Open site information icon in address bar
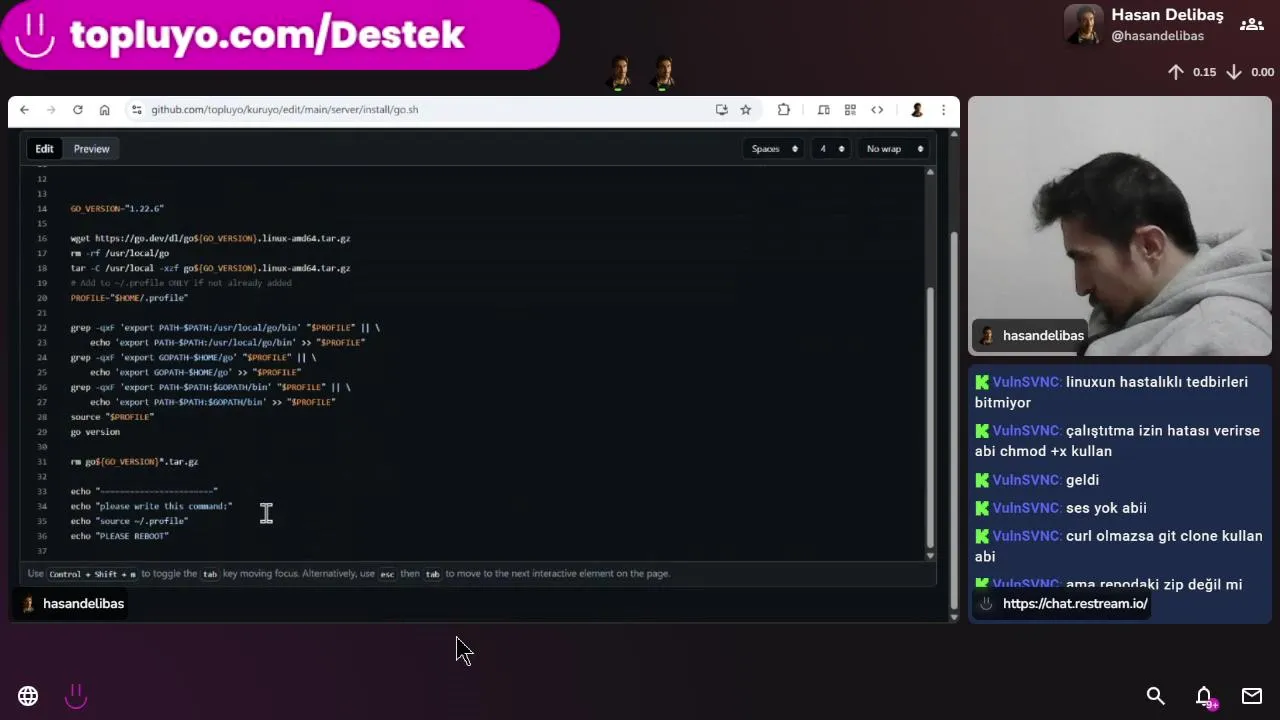 136,110
